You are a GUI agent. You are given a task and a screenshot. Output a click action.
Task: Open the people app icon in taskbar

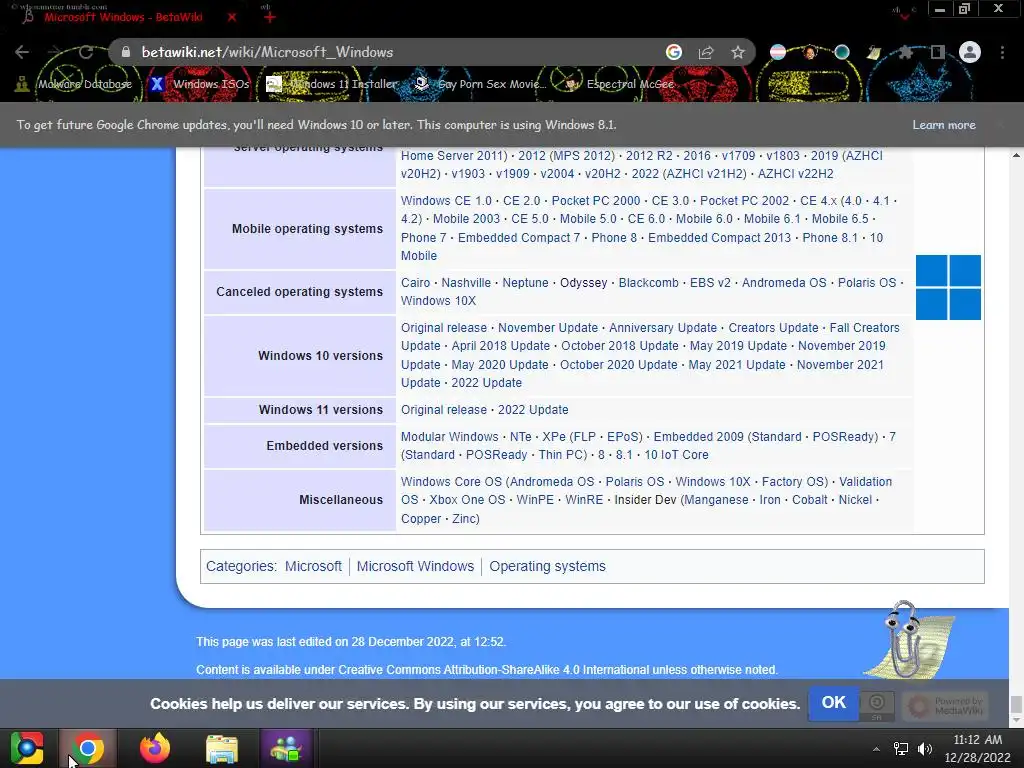click(x=285, y=748)
